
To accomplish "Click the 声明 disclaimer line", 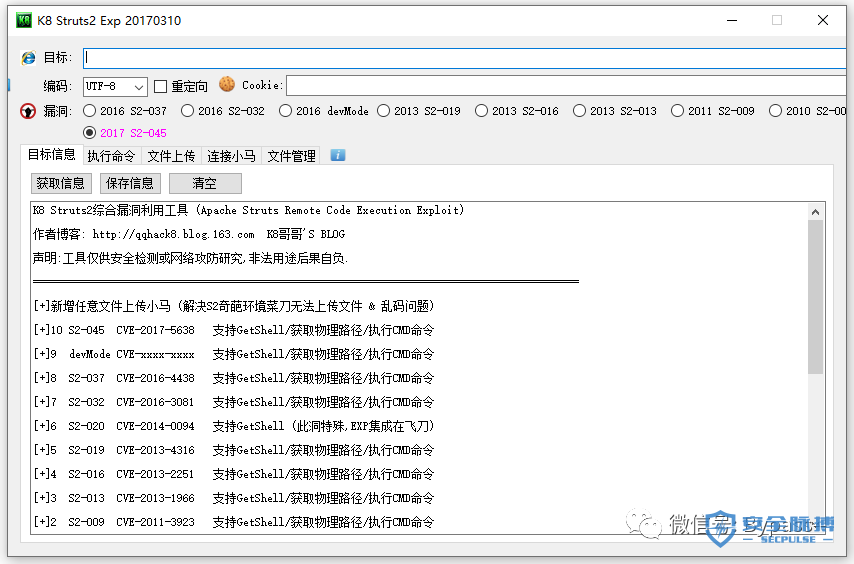I will click(190, 258).
